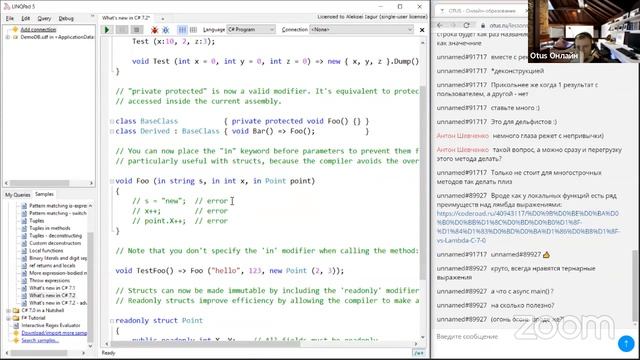The height and width of the screenshot is (360, 640).
Task: Run the query with the green Execute arrow
Action: (107, 30)
